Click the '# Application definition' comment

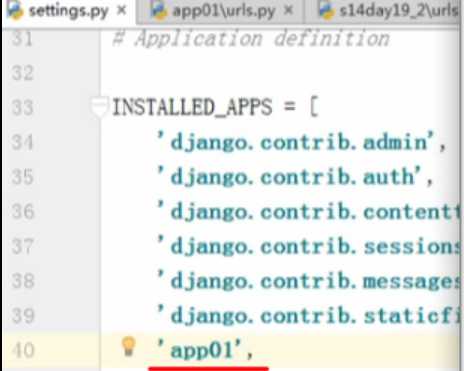(x=251, y=39)
